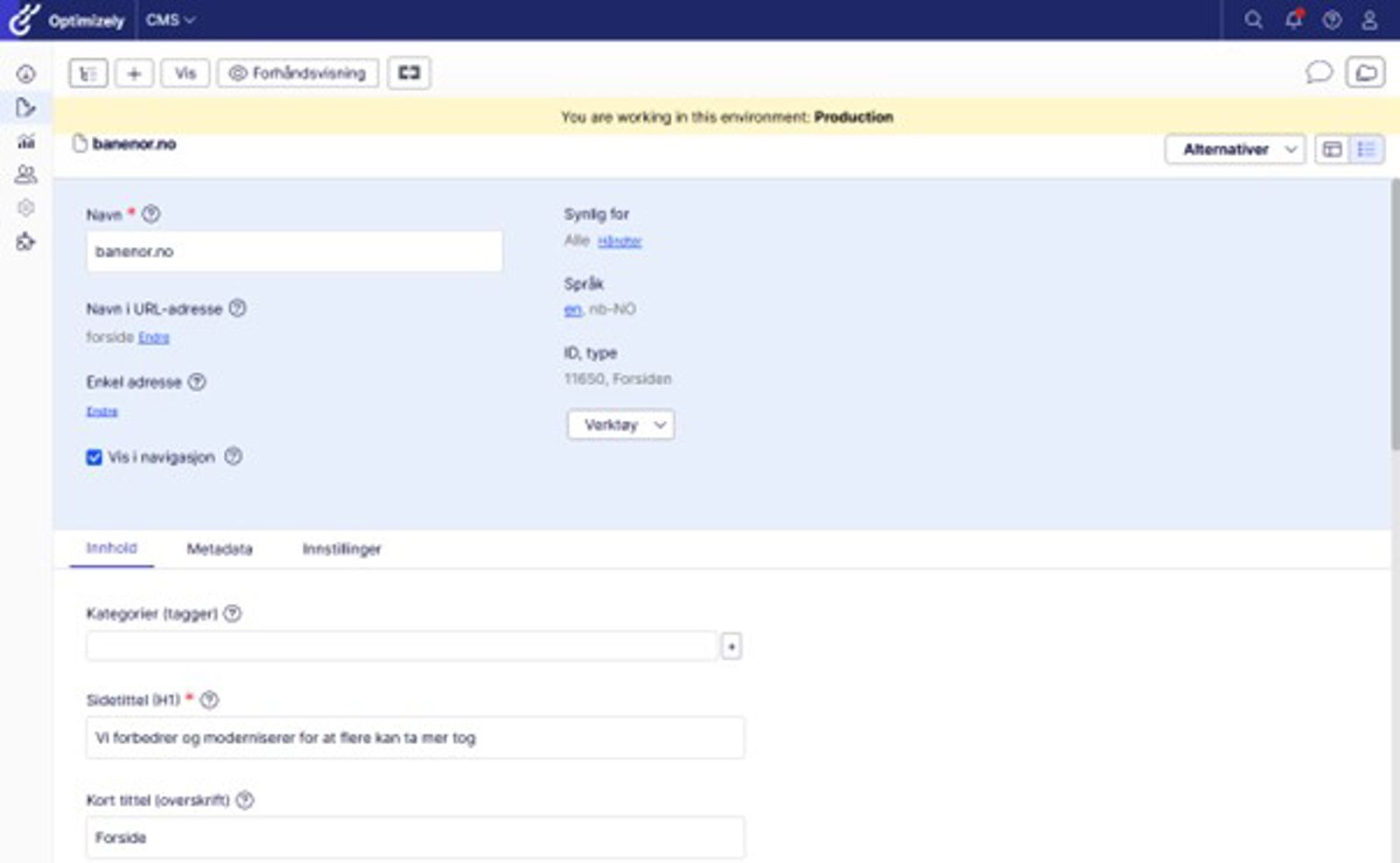The width and height of the screenshot is (1400, 863).
Task: Open the user profile icon
Action: coord(1369,20)
